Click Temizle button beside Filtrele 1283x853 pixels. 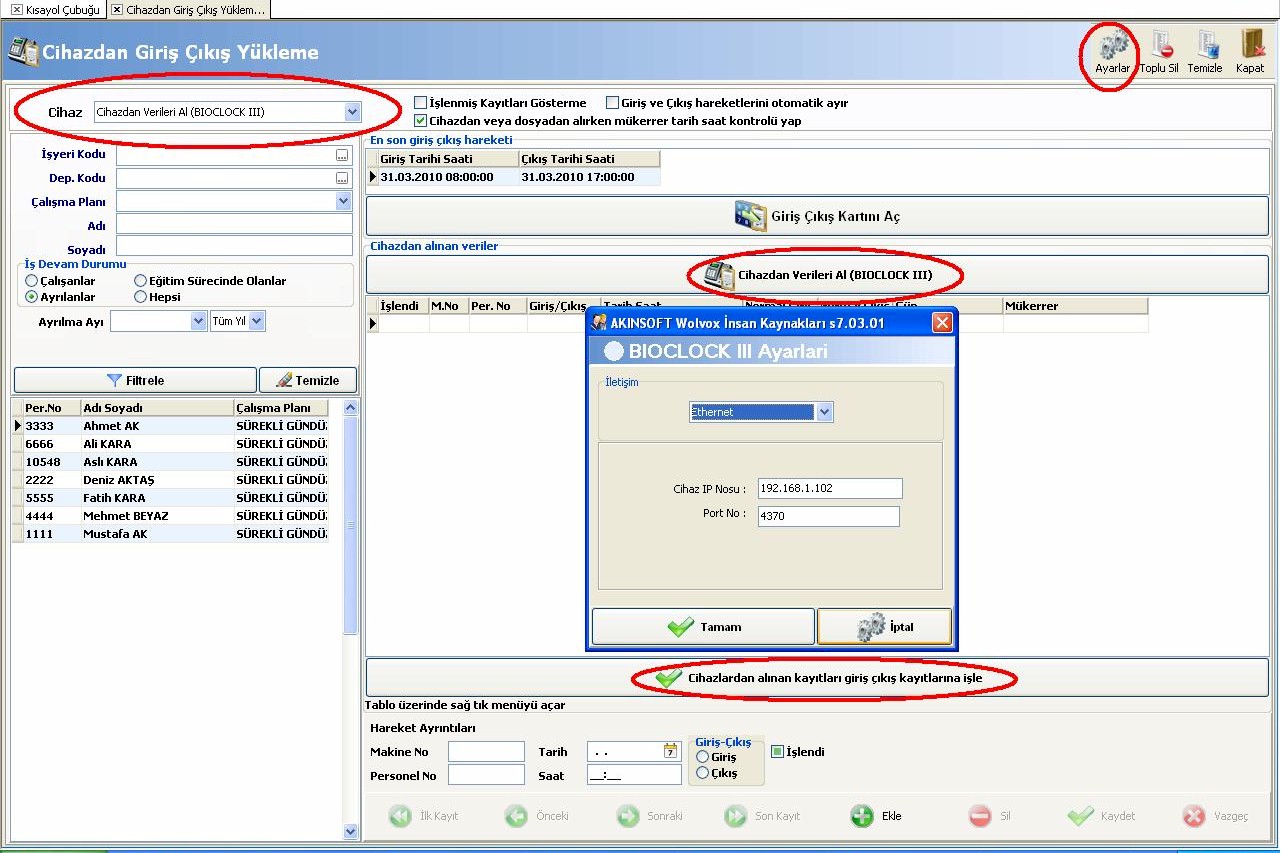[x=308, y=380]
